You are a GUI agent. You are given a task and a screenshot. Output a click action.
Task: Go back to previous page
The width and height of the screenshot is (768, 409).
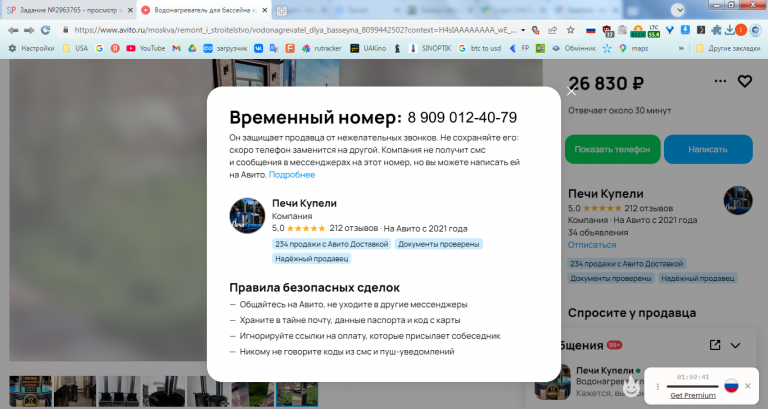coord(13,30)
